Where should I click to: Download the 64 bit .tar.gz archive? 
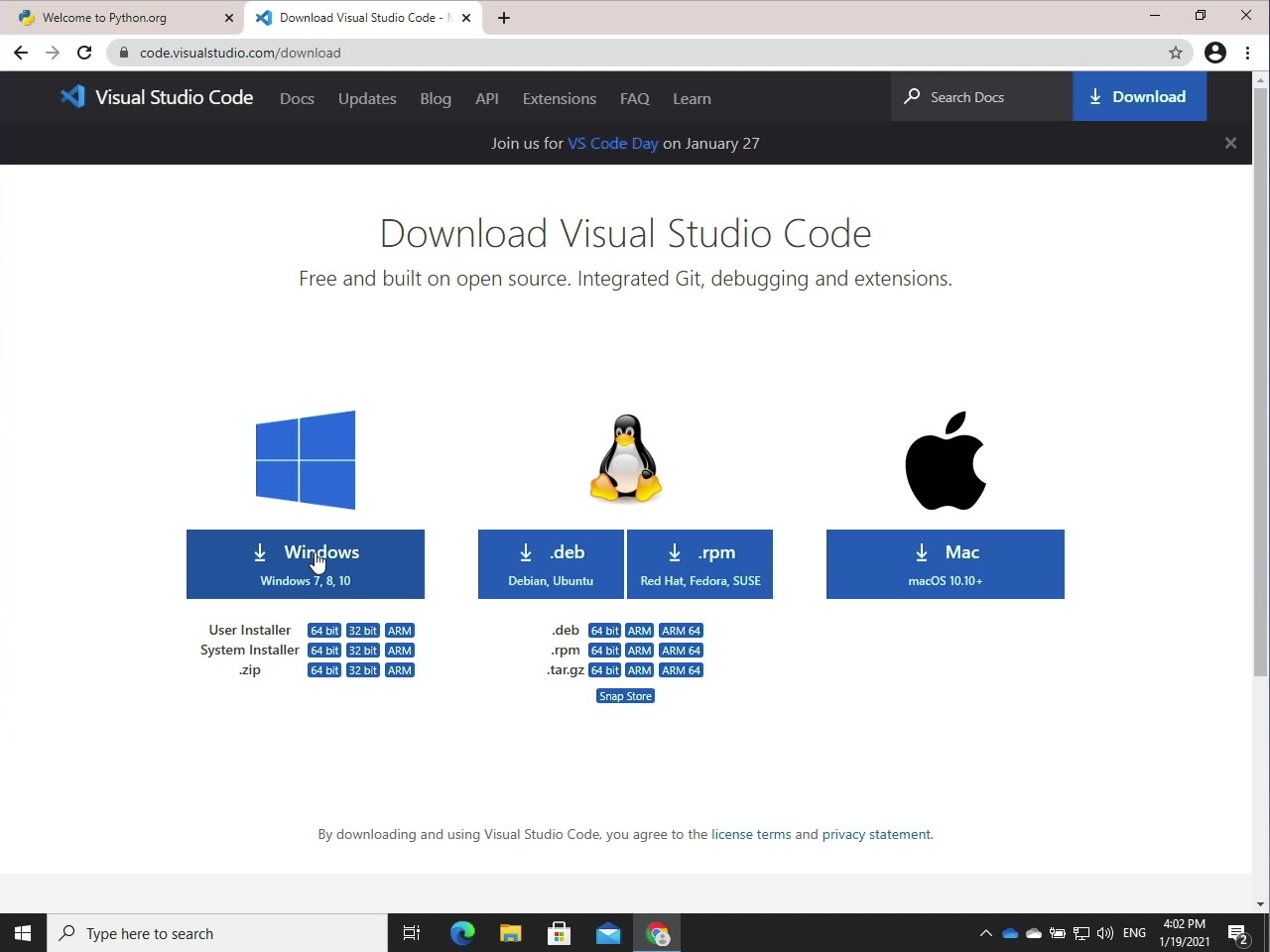click(x=605, y=670)
